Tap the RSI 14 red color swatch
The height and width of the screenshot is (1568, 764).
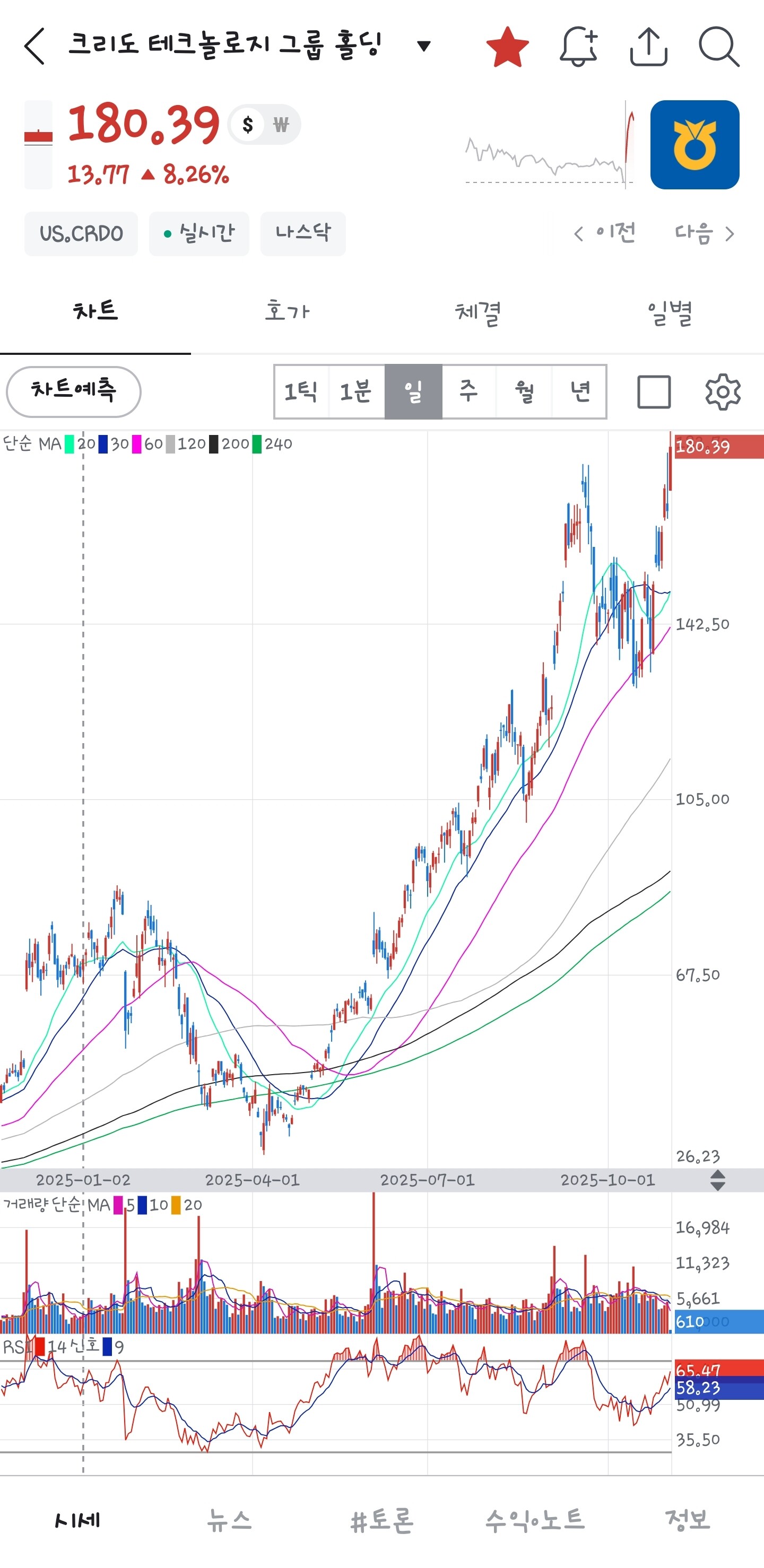(40, 1346)
